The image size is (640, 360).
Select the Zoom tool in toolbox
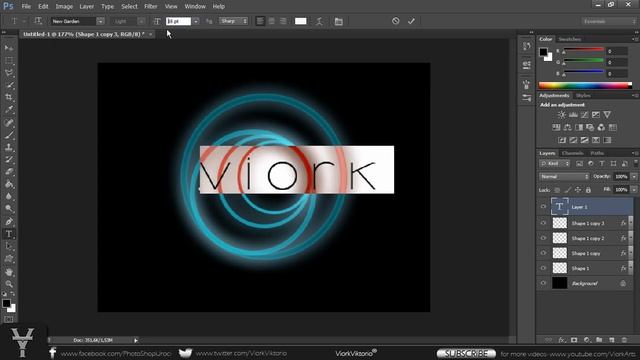[x=9, y=284]
